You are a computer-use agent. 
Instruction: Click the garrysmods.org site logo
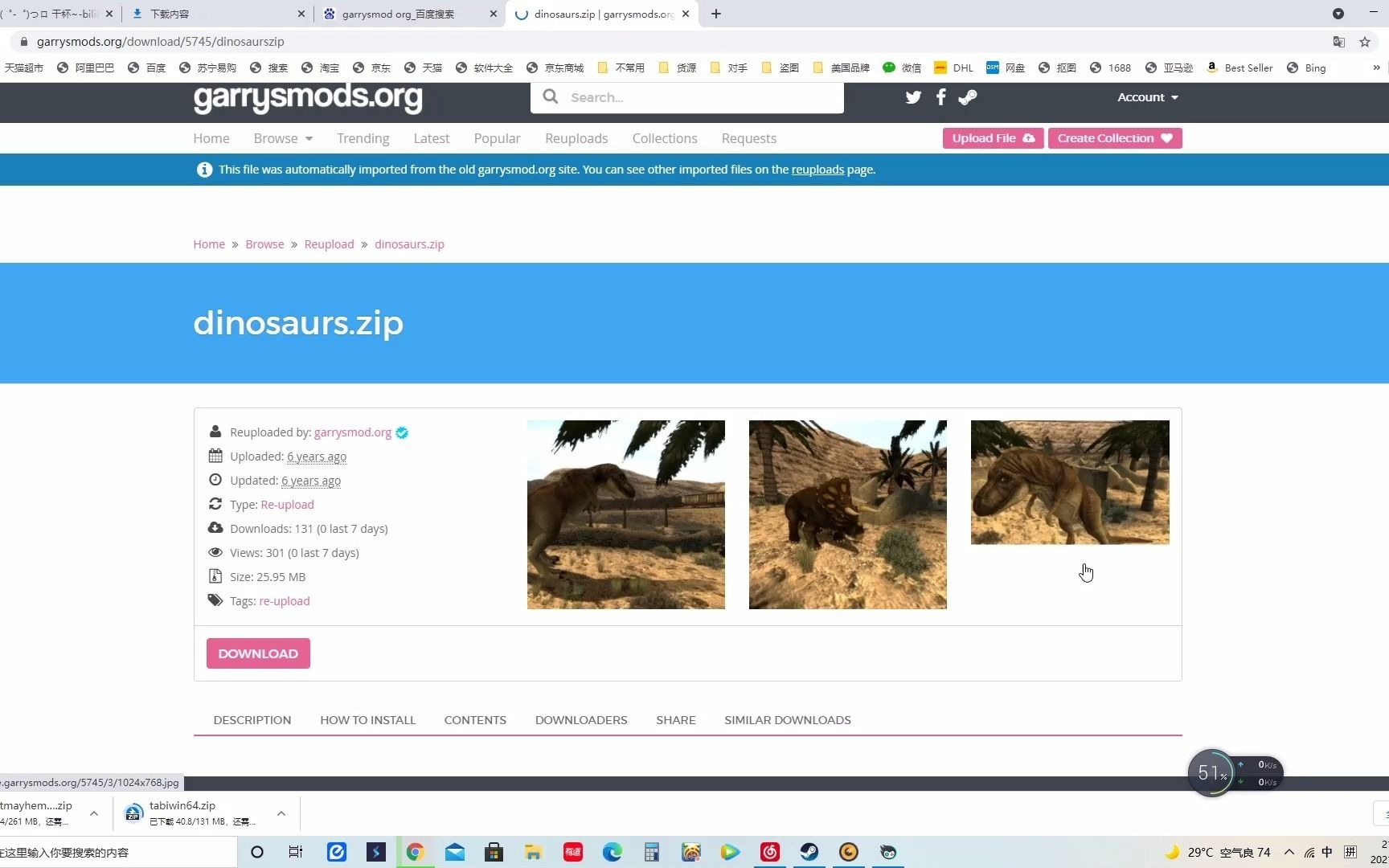(x=308, y=96)
